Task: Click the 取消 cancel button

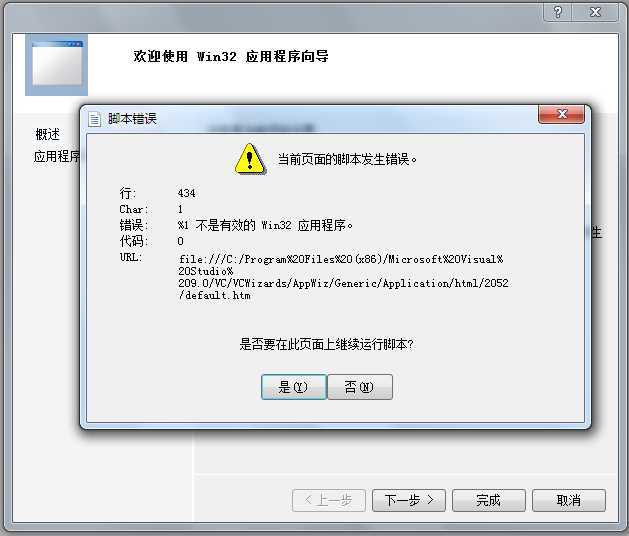Action: (x=569, y=500)
